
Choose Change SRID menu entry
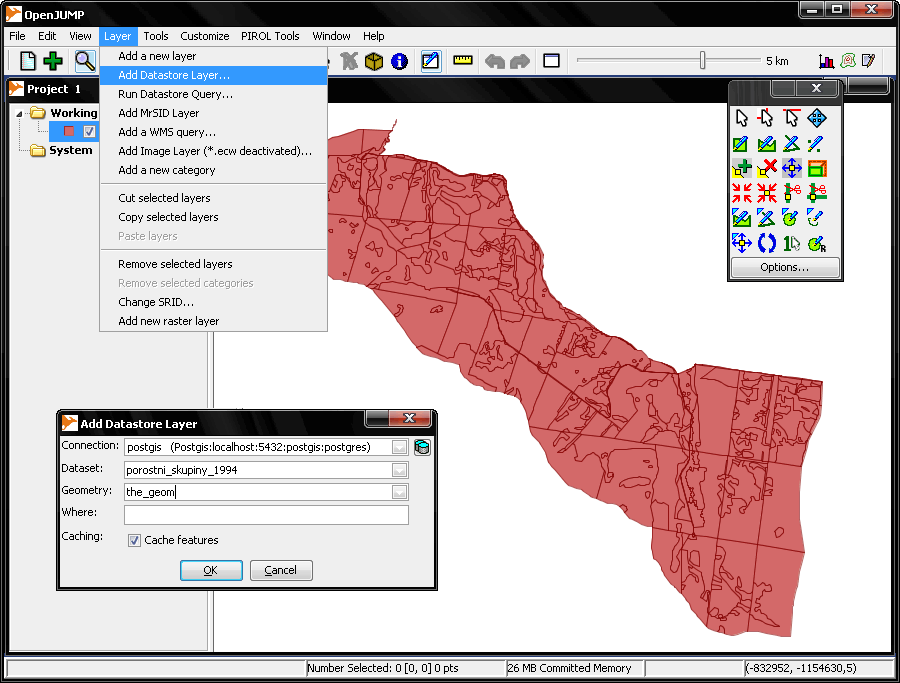point(214,302)
